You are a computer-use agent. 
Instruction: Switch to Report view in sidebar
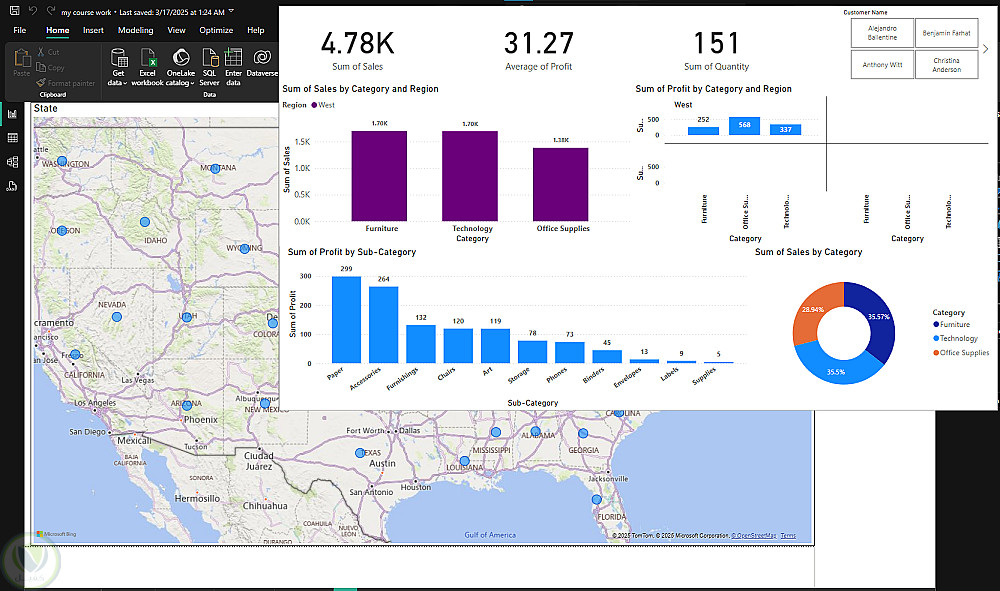click(12, 114)
